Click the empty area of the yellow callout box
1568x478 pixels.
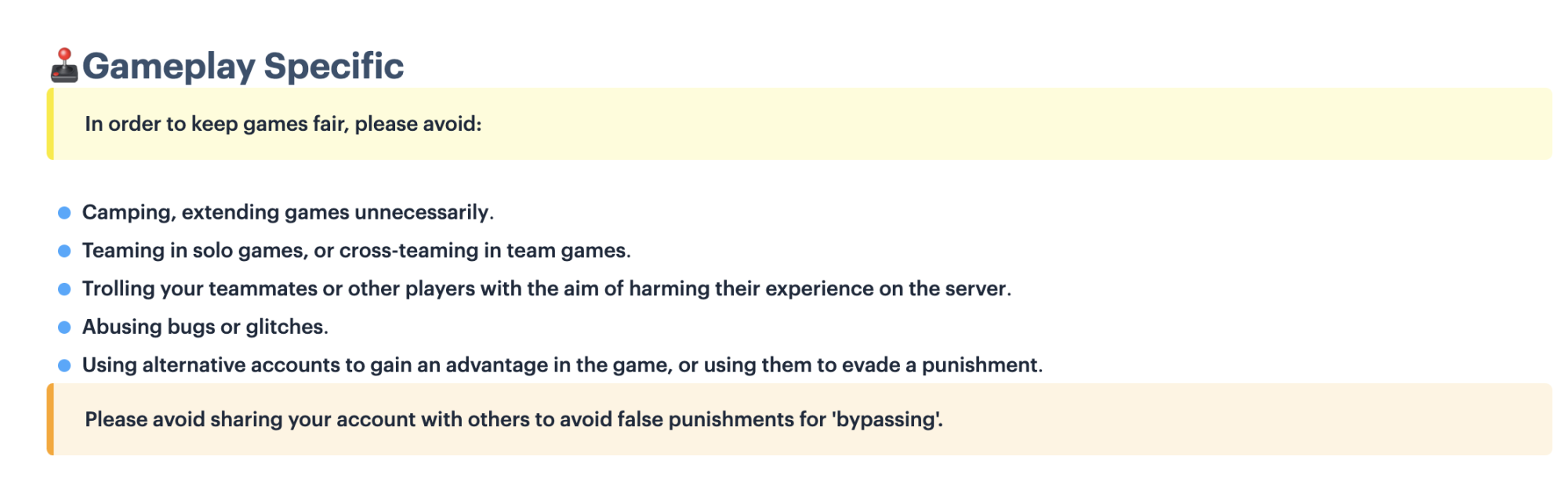(1019, 124)
